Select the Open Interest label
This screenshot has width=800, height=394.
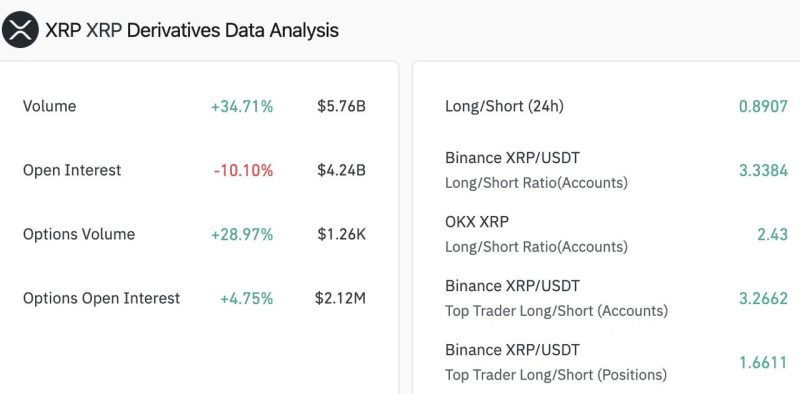pos(72,170)
